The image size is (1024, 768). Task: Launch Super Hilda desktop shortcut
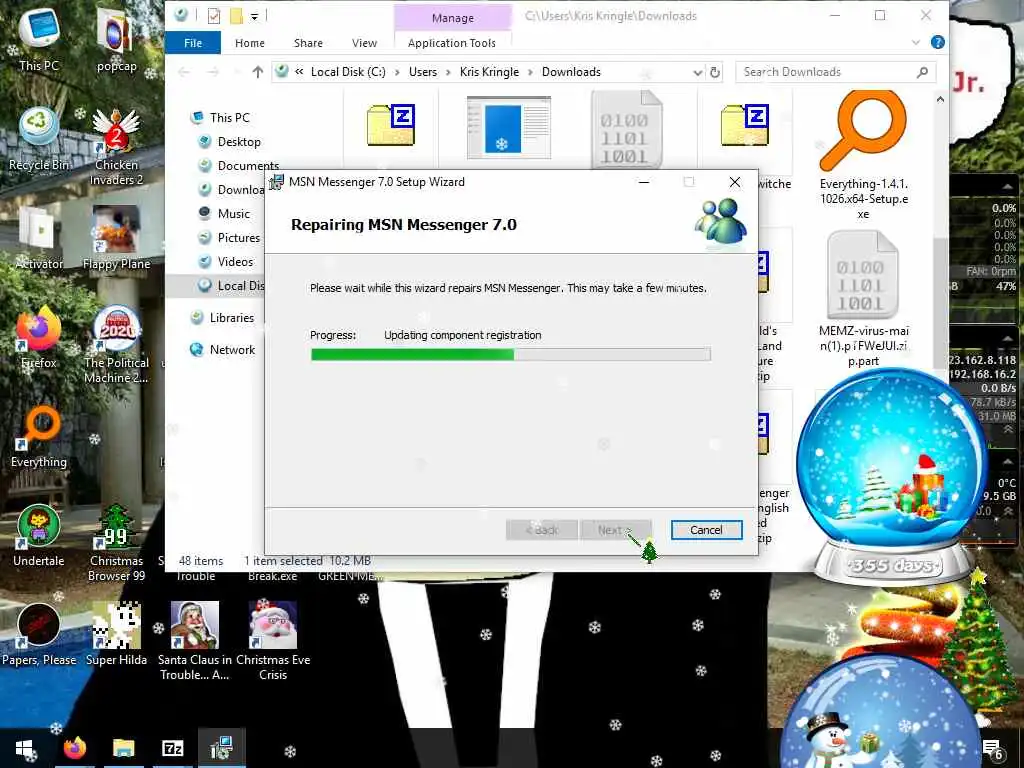pyautogui.click(x=116, y=635)
